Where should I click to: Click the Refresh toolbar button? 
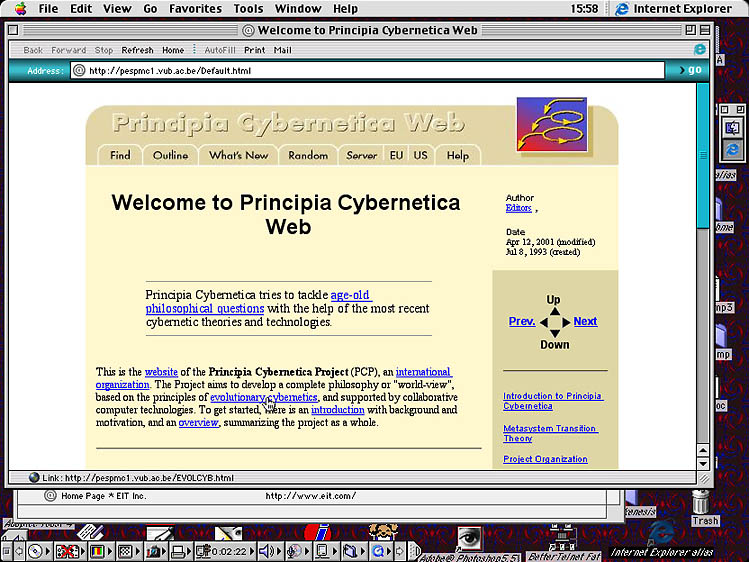coord(137,50)
